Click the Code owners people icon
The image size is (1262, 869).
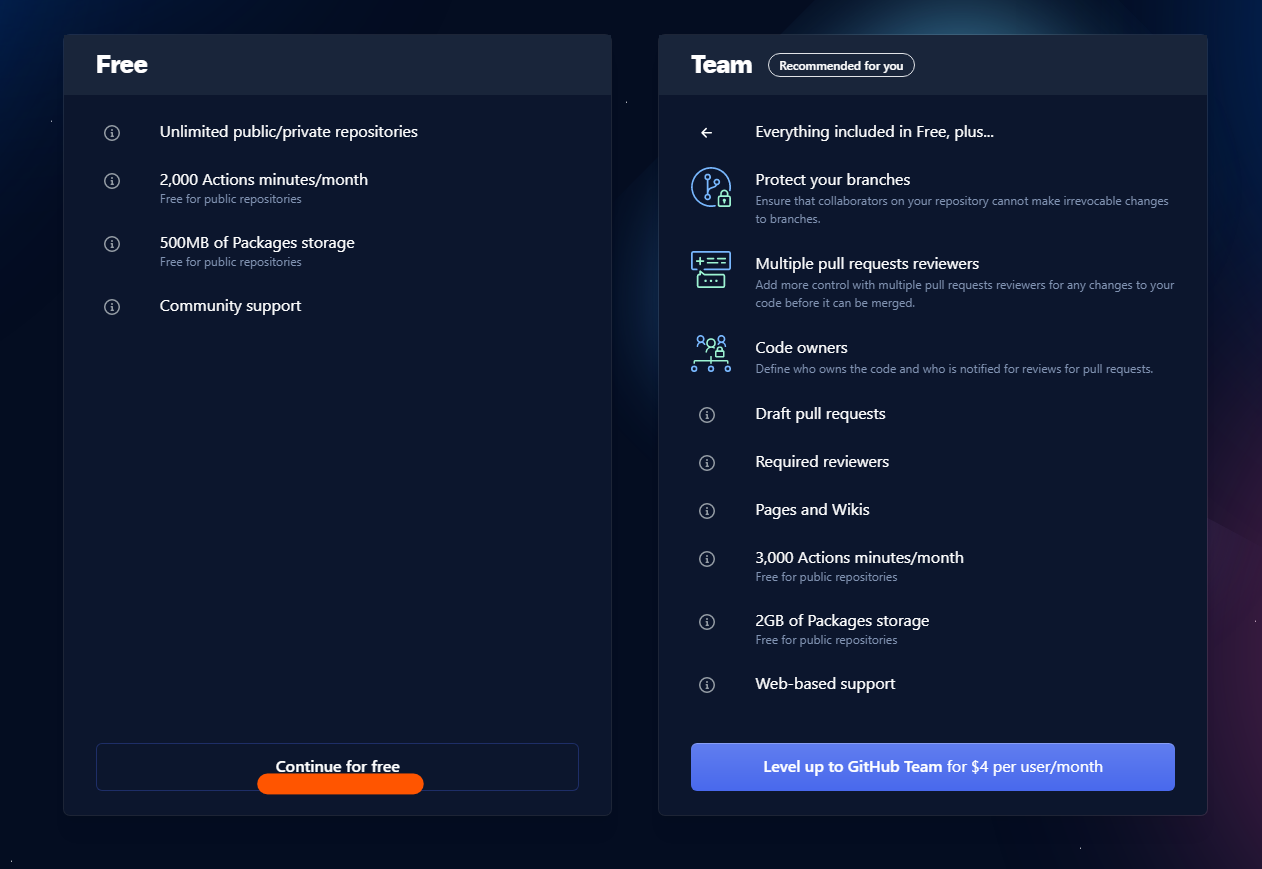[711, 354]
